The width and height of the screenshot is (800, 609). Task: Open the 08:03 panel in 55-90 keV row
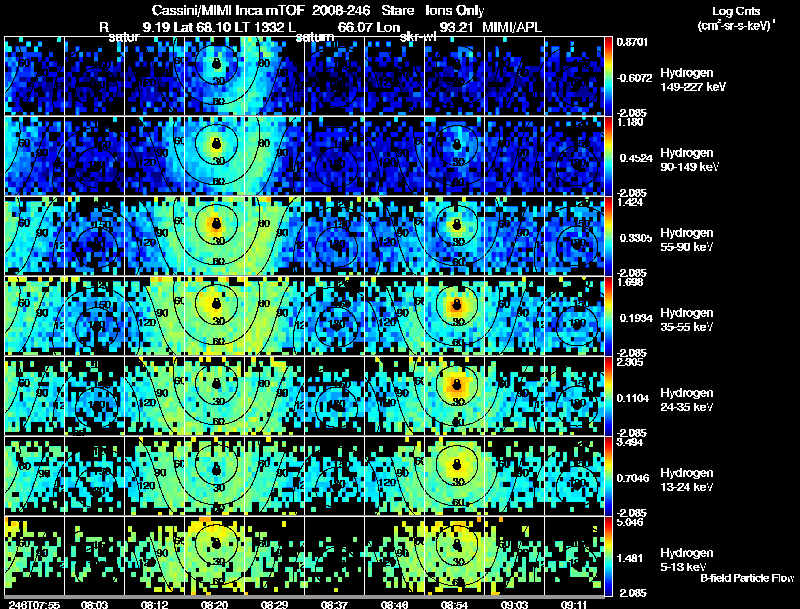94,236
